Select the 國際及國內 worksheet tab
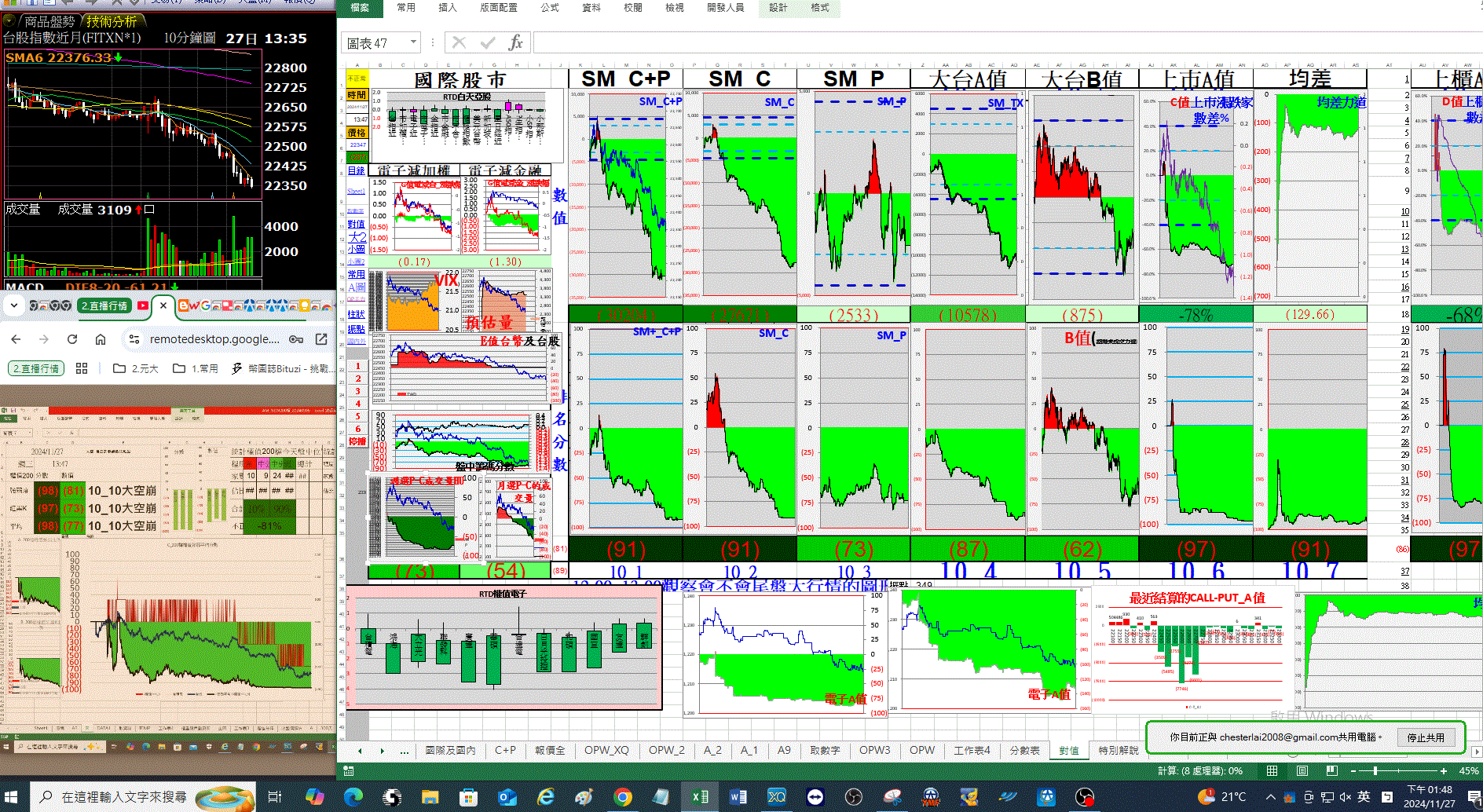1483x812 pixels. [x=450, y=750]
